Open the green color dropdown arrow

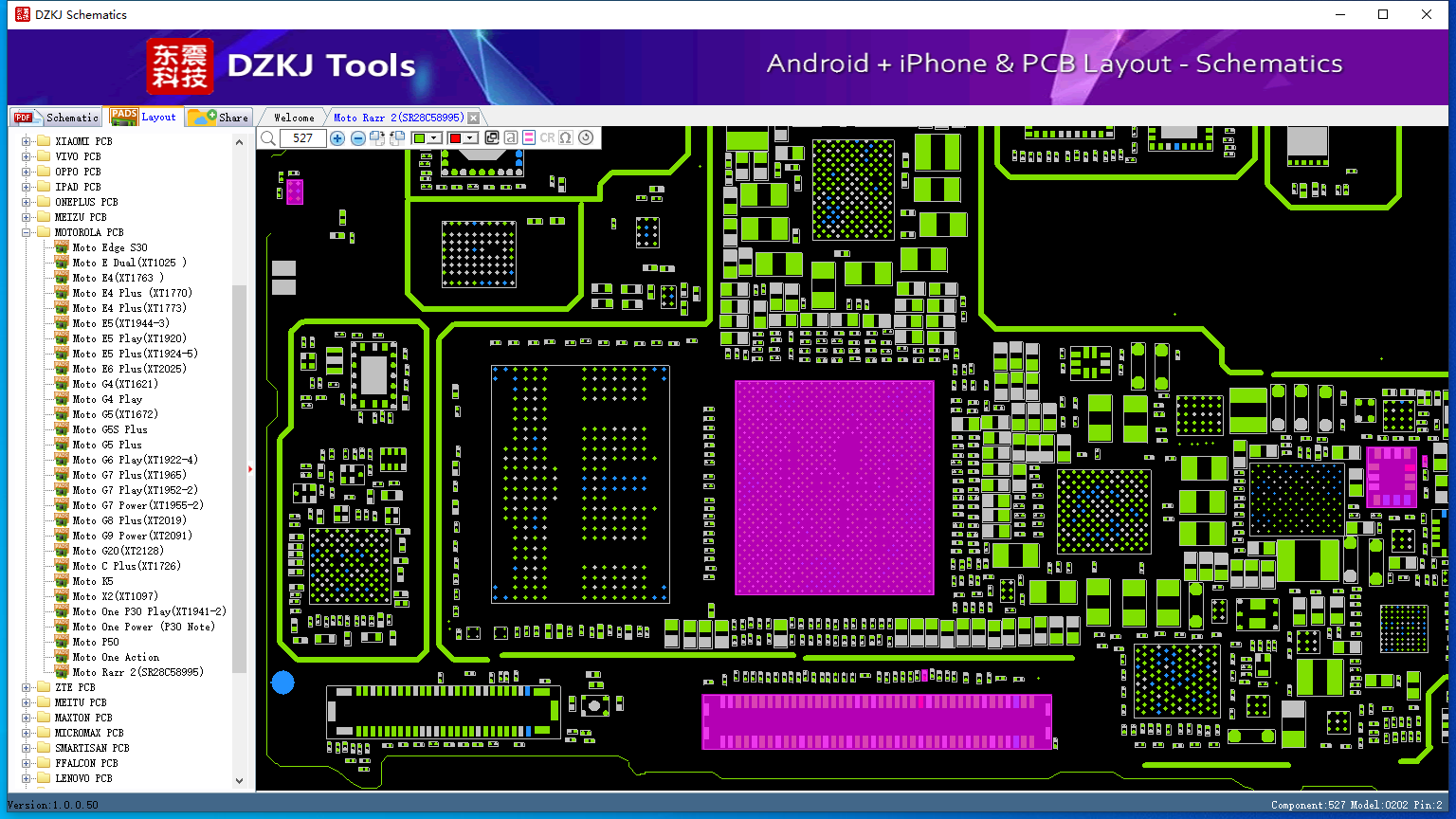[435, 138]
